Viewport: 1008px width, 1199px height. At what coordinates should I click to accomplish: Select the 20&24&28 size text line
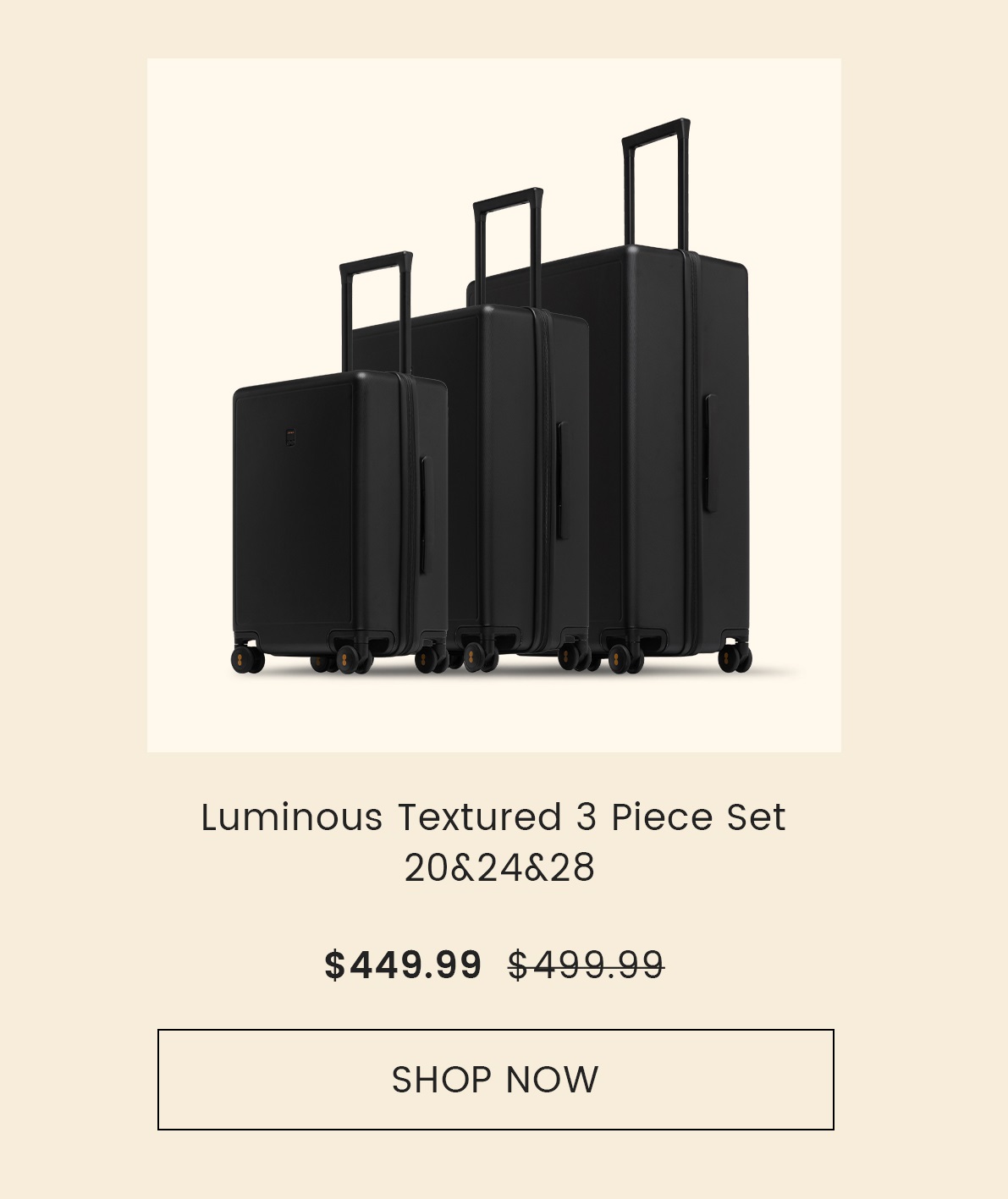click(x=499, y=868)
